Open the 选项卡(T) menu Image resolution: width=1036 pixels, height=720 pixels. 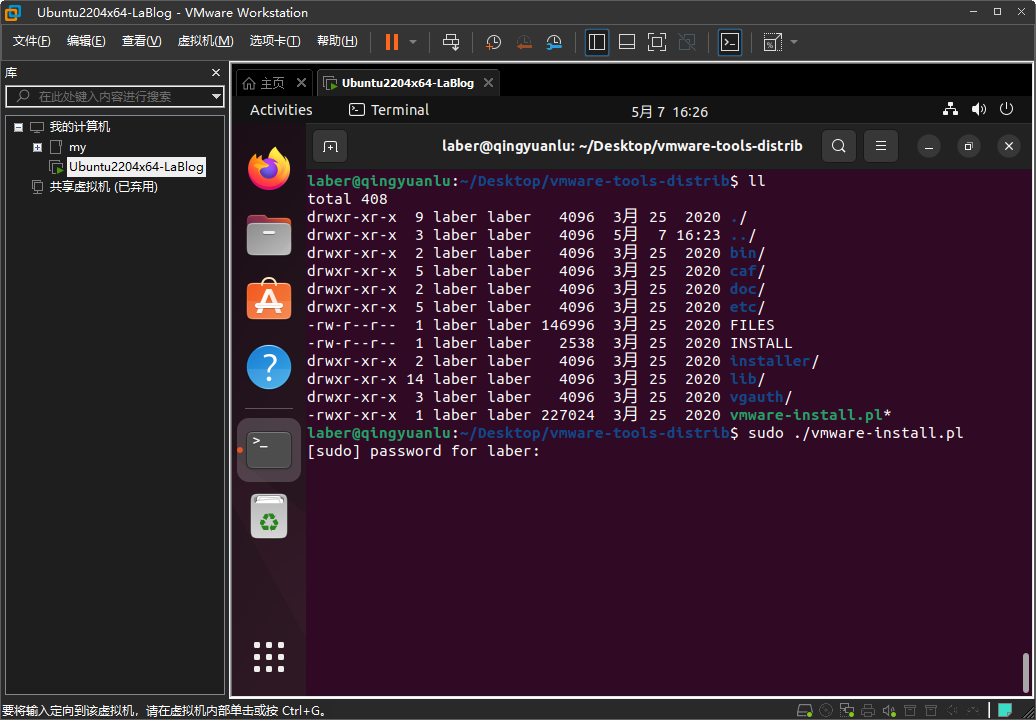(x=275, y=41)
